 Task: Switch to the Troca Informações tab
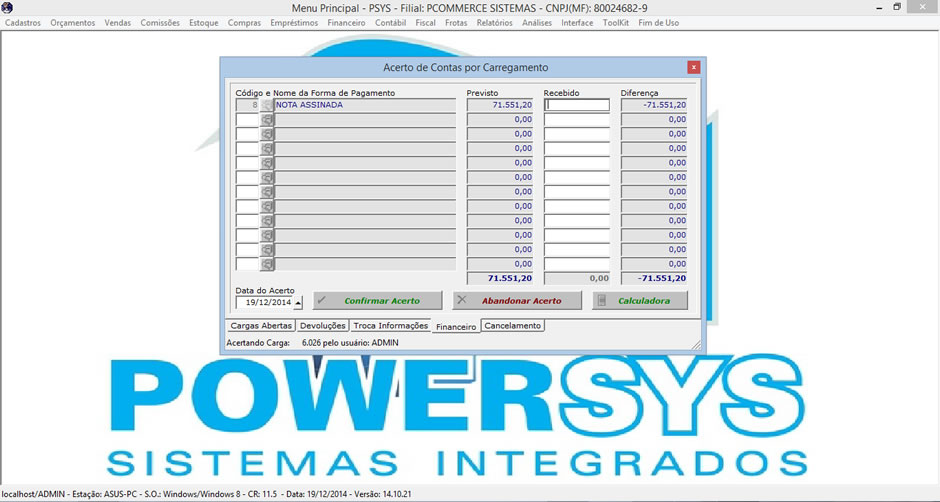(390, 326)
